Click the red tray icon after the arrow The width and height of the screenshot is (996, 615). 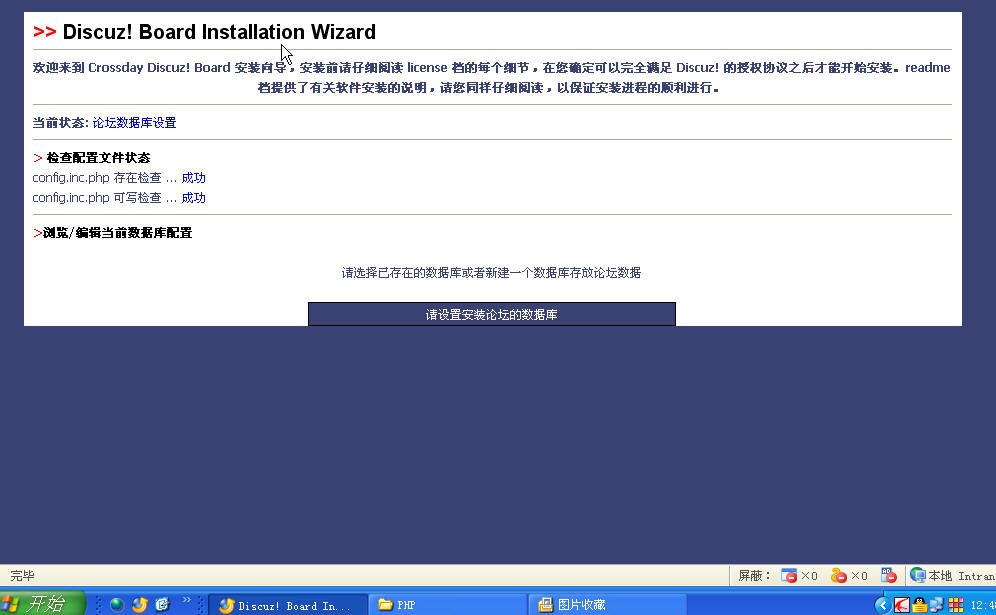[901, 605]
